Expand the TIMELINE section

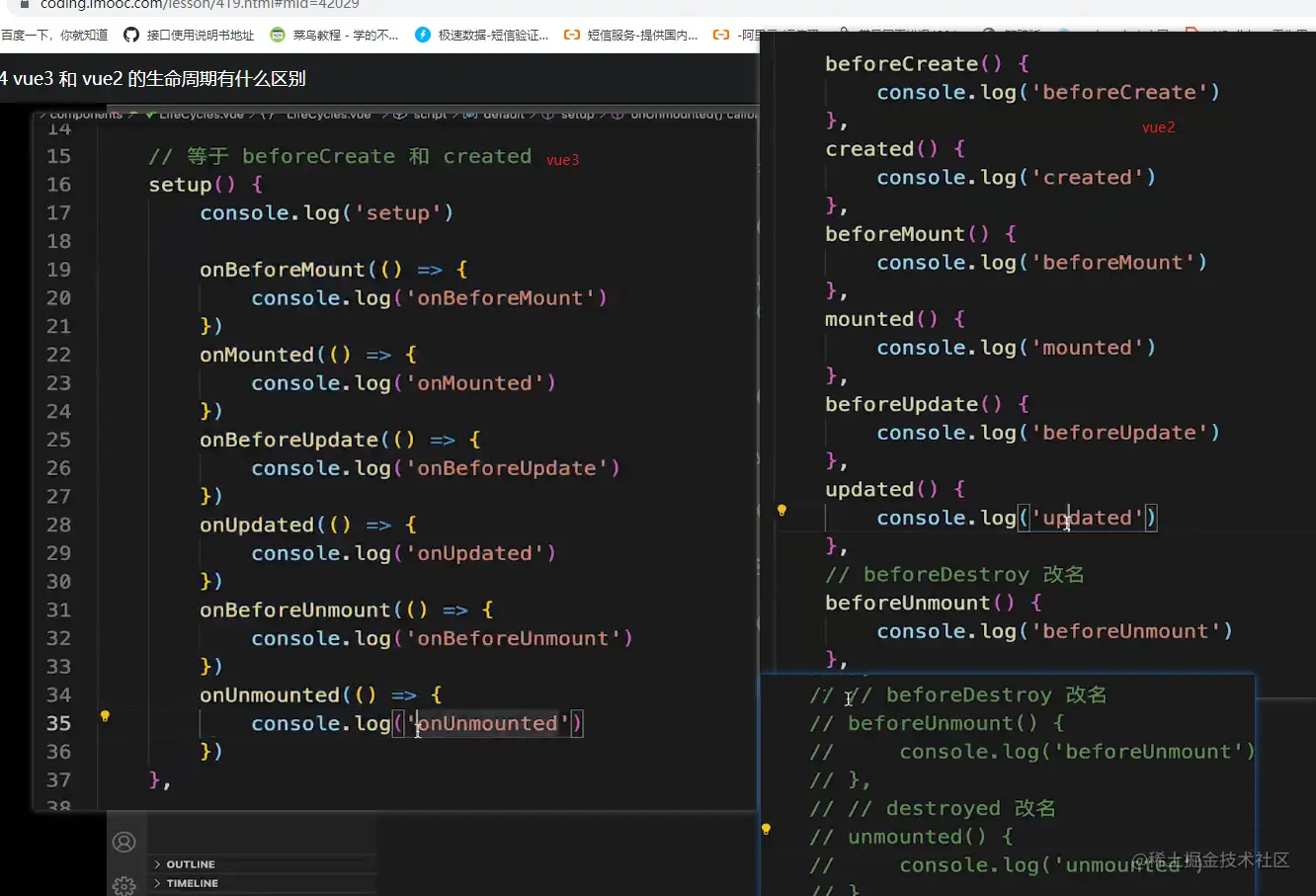pyautogui.click(x=186, y=883)
